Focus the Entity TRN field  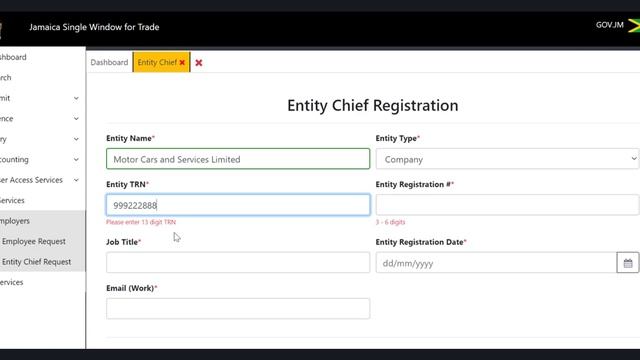coord(238,205)
